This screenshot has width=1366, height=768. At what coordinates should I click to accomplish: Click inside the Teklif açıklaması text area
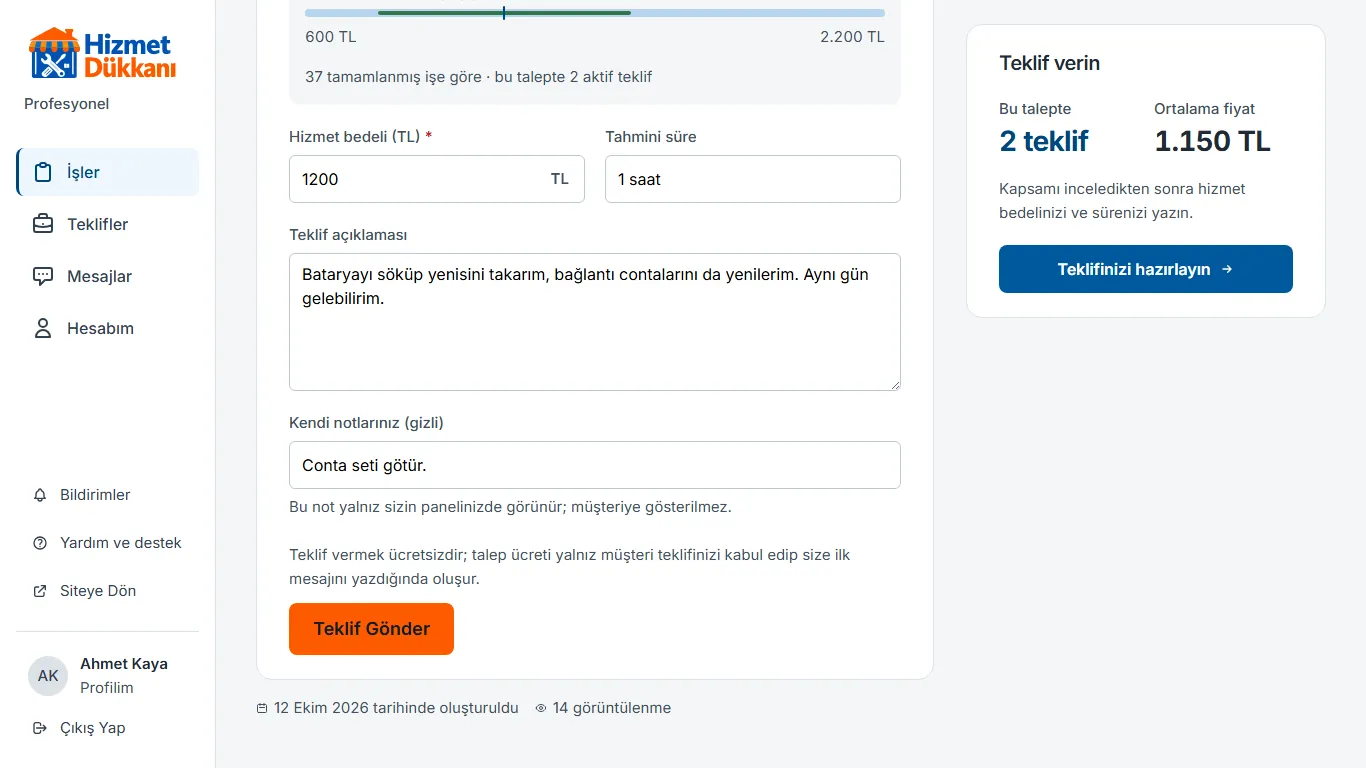(x=595, y=322)
